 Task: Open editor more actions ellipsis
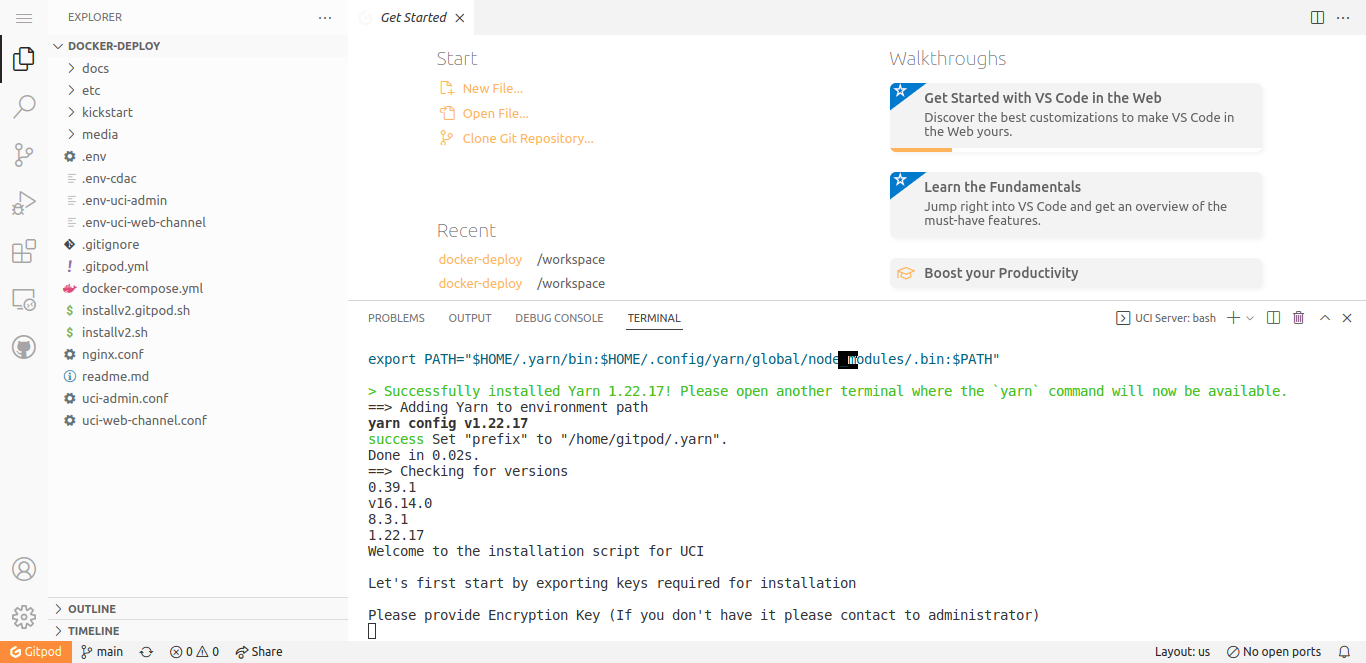1345,18
